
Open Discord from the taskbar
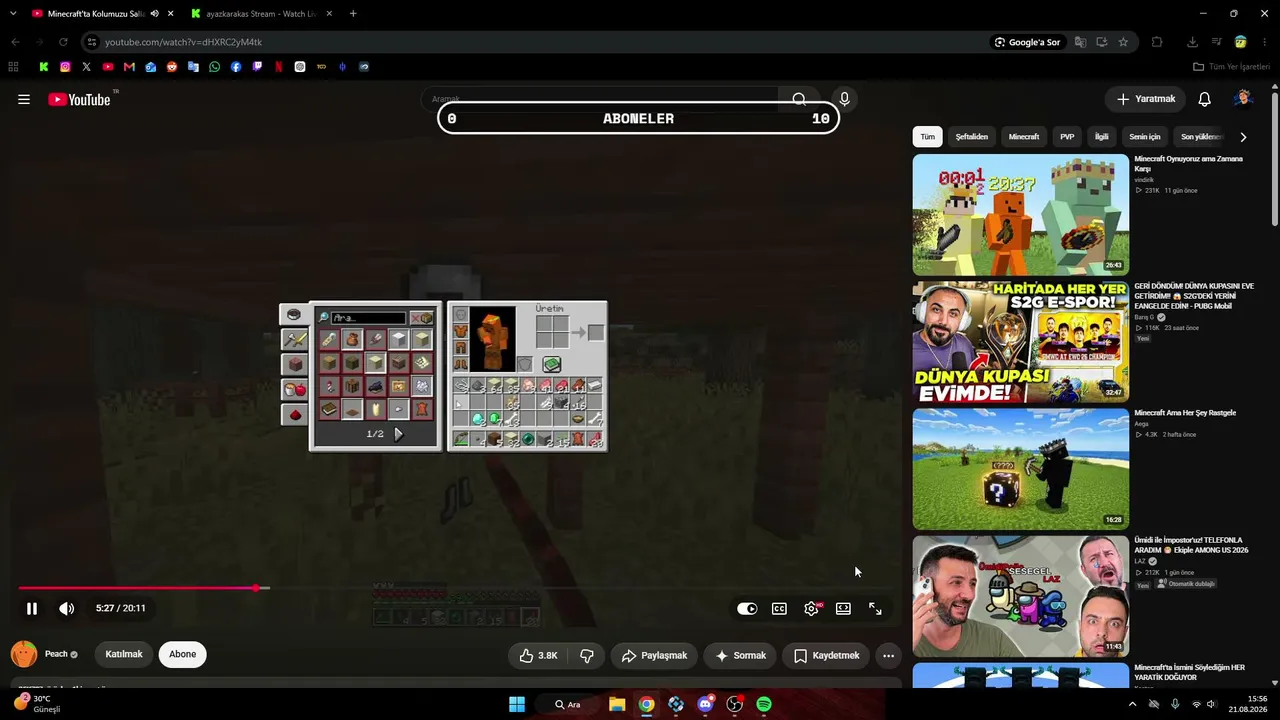pyautogui.click(x=706, y=704)
